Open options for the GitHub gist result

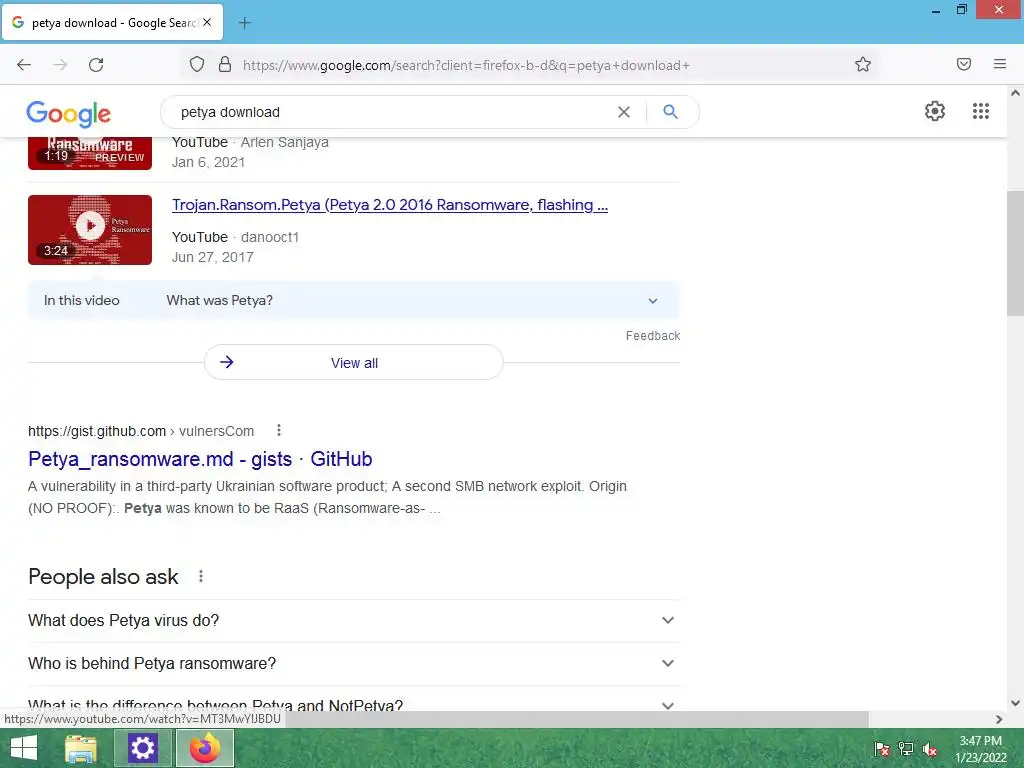point(279,430)
